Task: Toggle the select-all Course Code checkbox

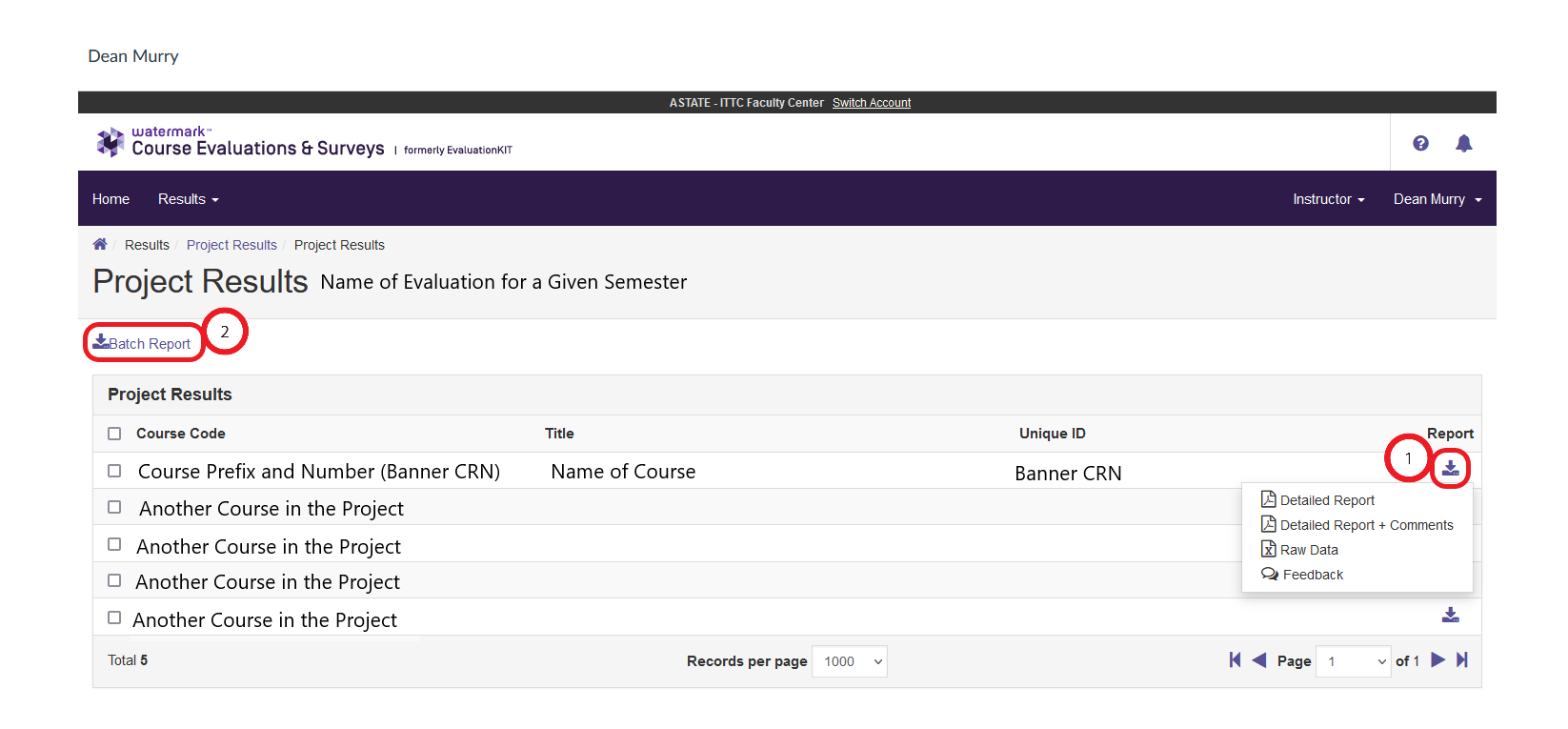Action: click(x=114, y=434)
